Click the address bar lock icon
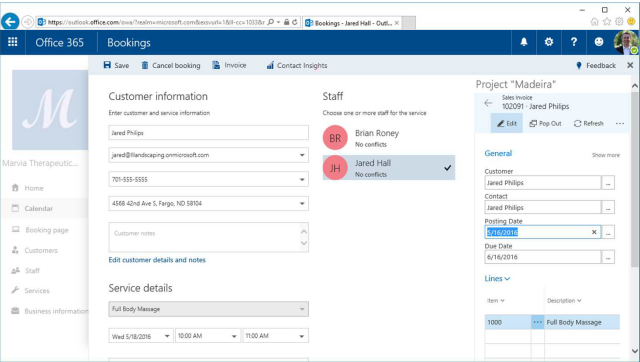Image resolution: width=640 pixels, height=362 pixels. tap(287, 22)
